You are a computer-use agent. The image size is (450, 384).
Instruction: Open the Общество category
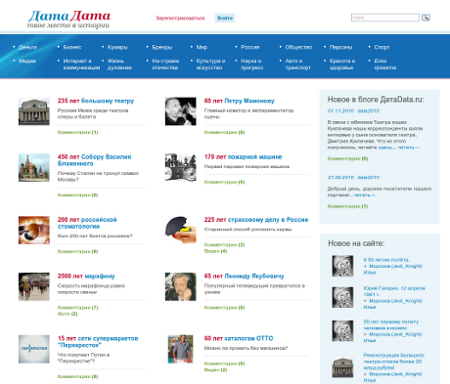point(299,47)
